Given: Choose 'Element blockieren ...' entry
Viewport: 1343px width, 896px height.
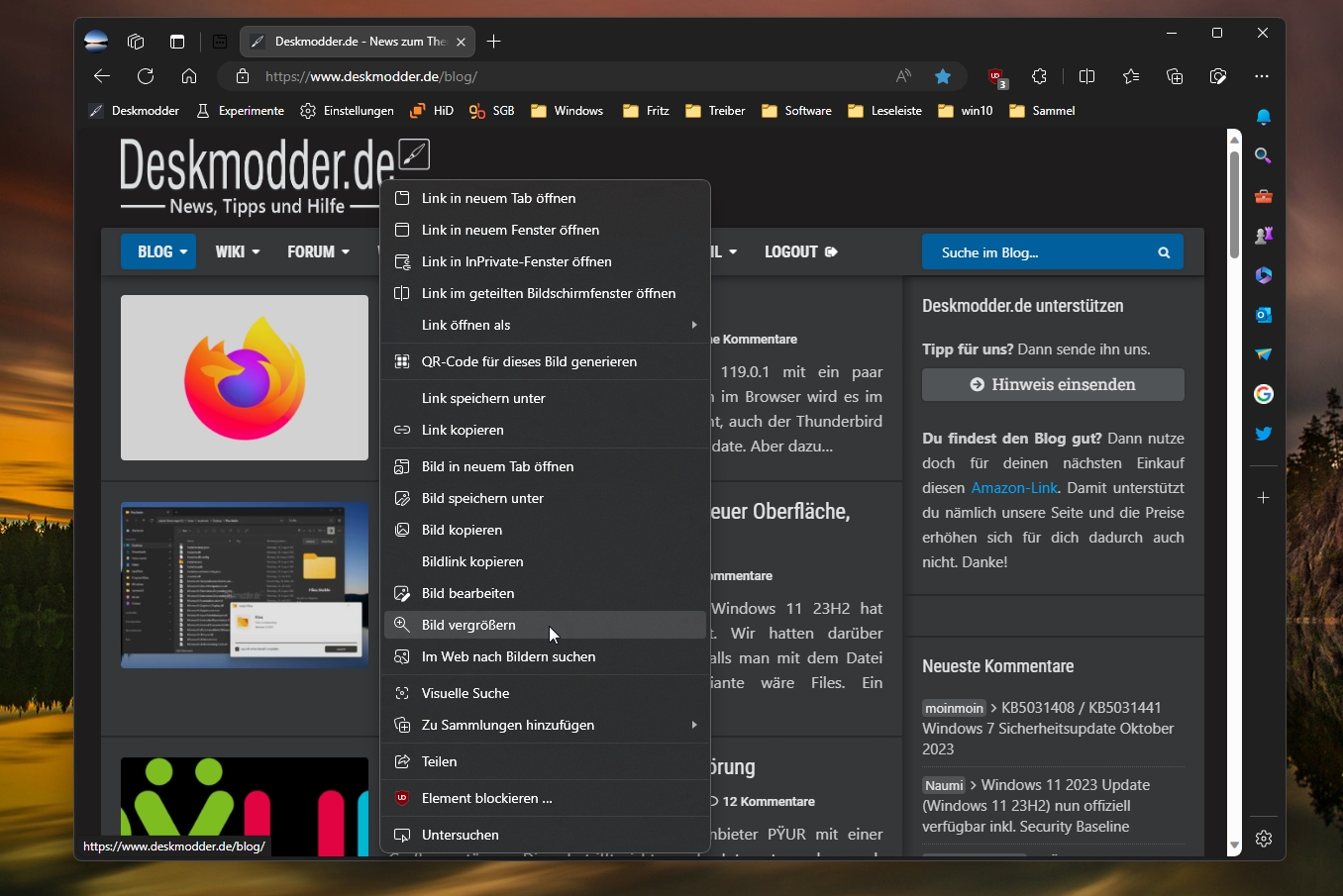Looking at the screenshot, I should (x=546, y=798).
